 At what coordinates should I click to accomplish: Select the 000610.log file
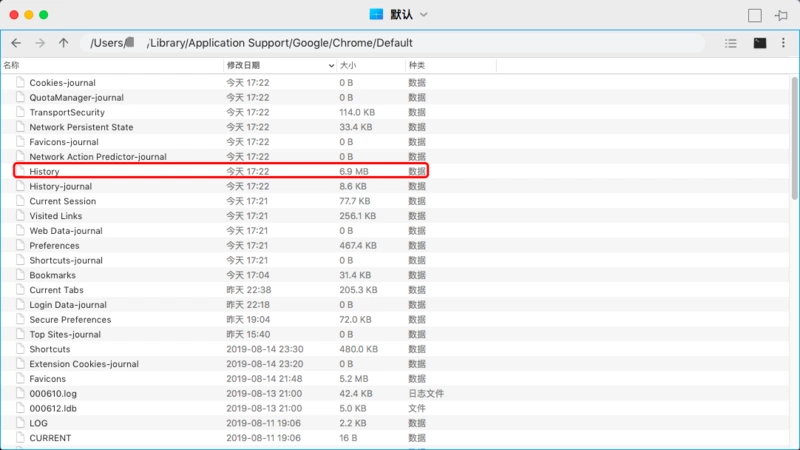coord(53,393)
